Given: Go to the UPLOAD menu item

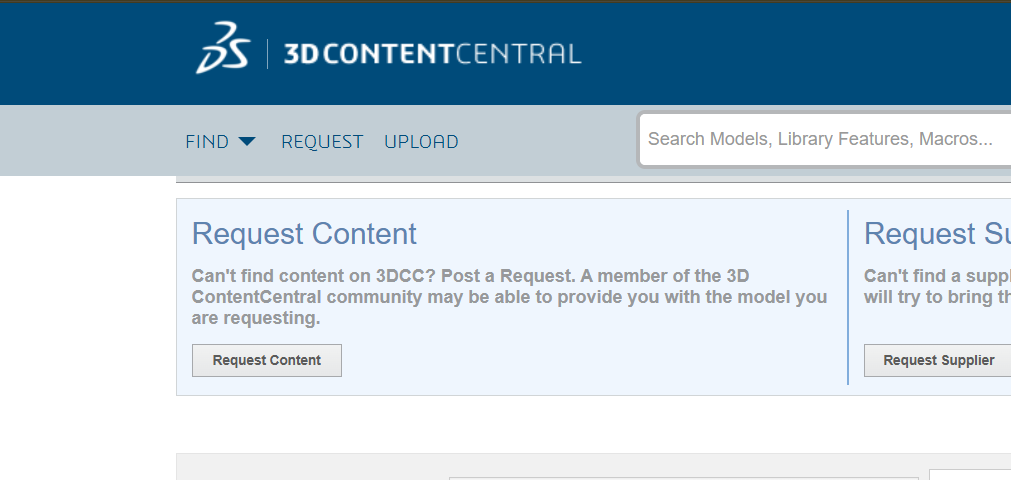Looking at the screenshot, I should pyautogui.click(x=421, y=142).
